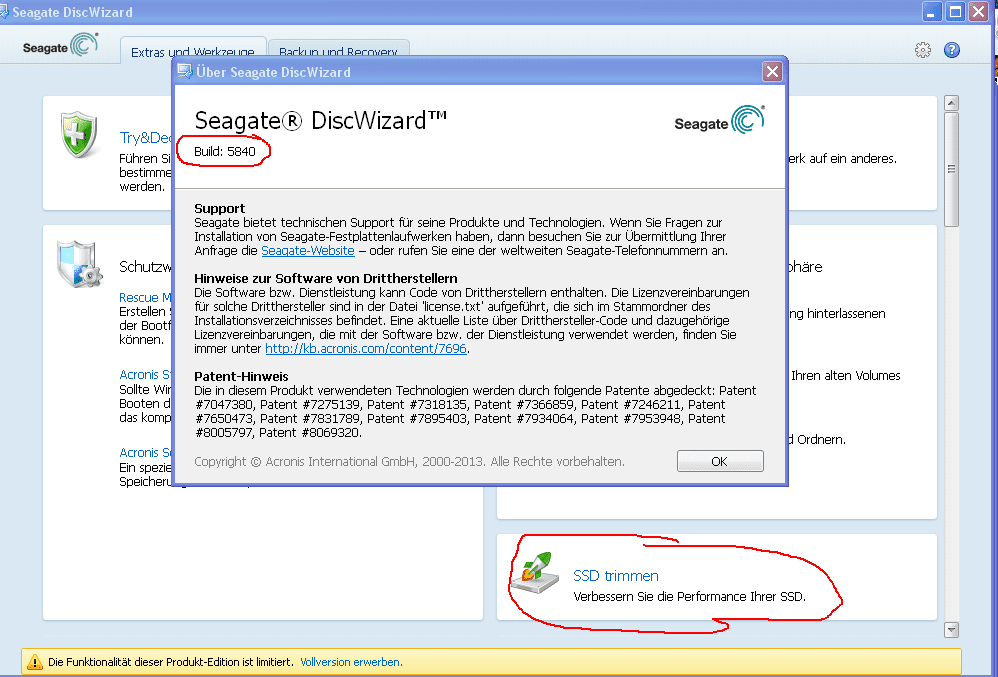Close the Über Seagate DiscWizard dialog
This screenshot has height=677, width=998.
(x=772, y=72)
